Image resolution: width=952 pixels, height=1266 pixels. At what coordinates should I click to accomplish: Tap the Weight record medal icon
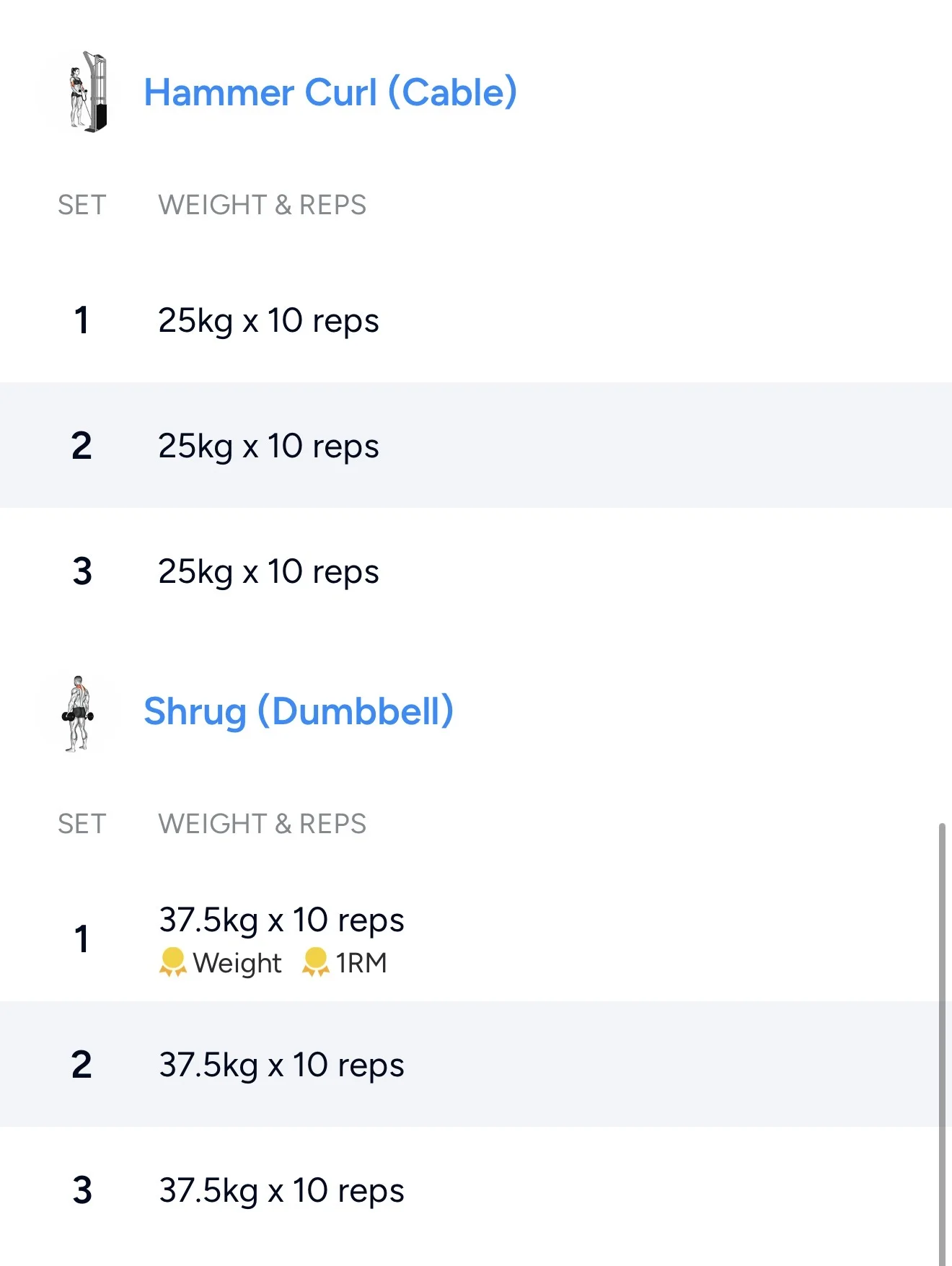(173, 962)
